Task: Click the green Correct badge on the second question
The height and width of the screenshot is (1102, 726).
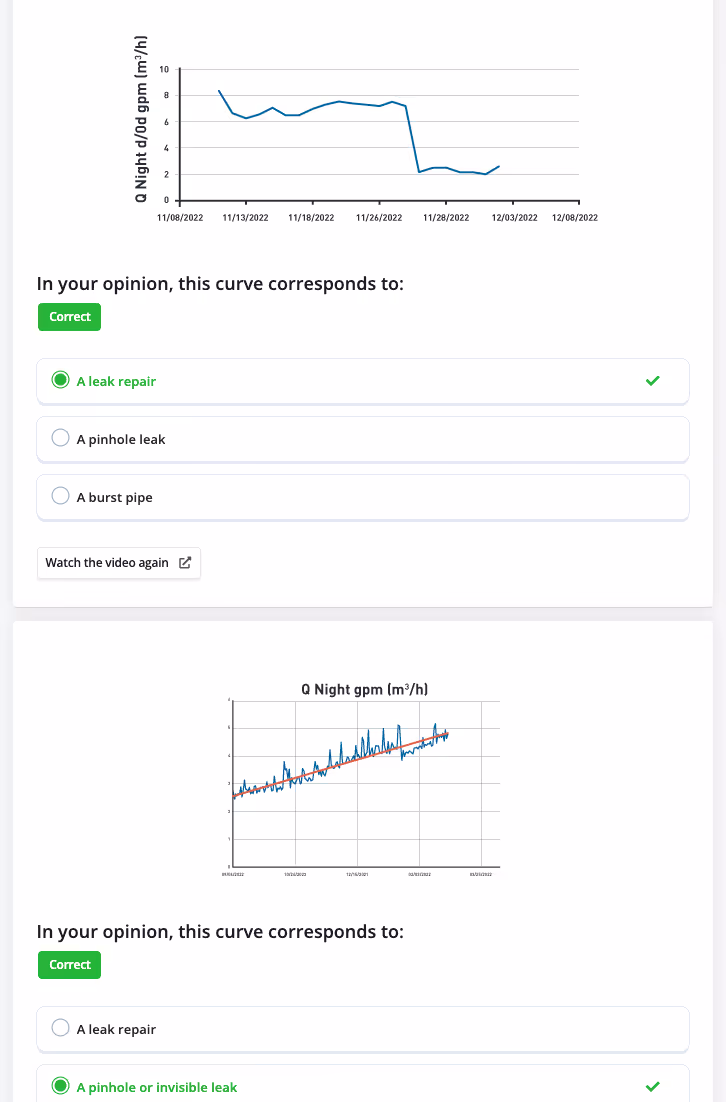Action: 69,964
